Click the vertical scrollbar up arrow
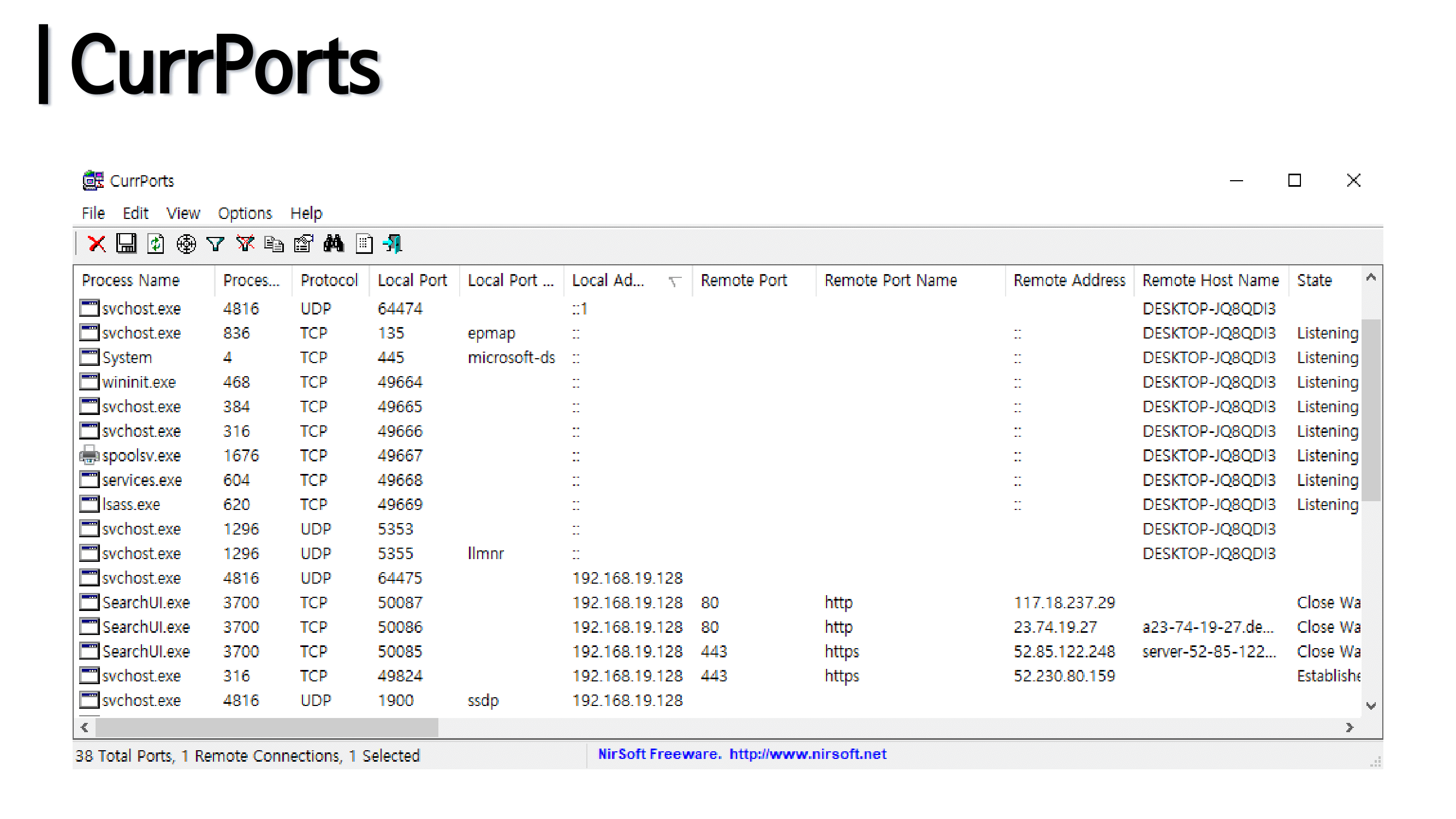The height and width of the screenshot is (819, 1456). (1371, 277)
